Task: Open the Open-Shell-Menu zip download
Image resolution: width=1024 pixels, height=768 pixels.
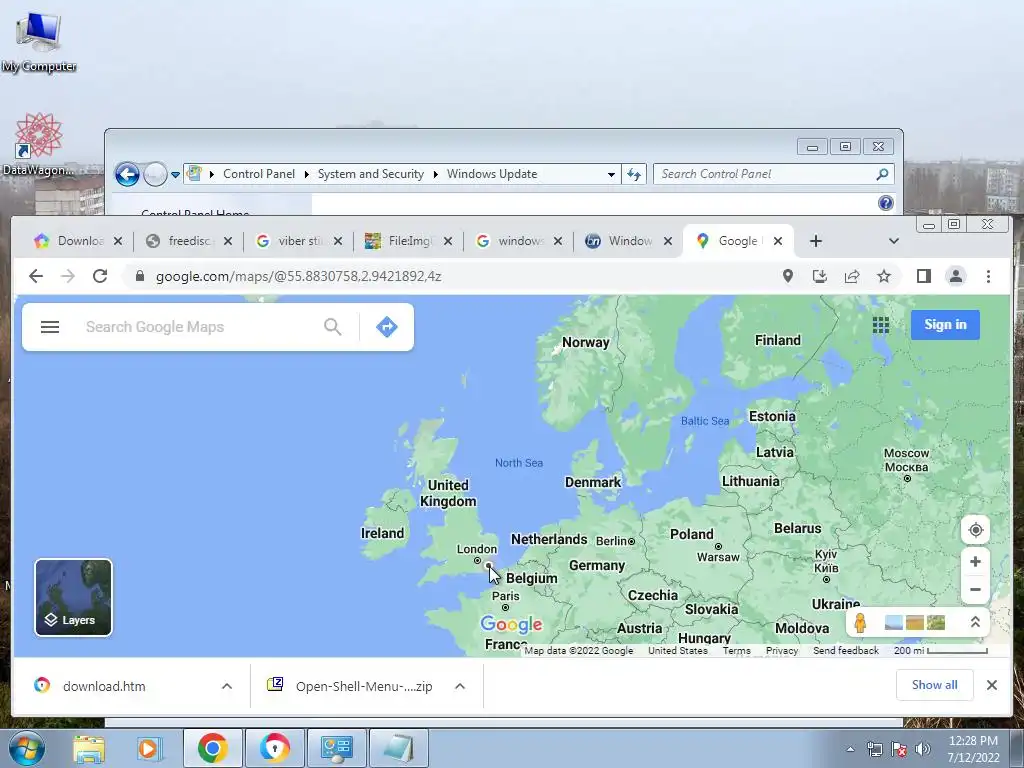Action: point(364,686)
